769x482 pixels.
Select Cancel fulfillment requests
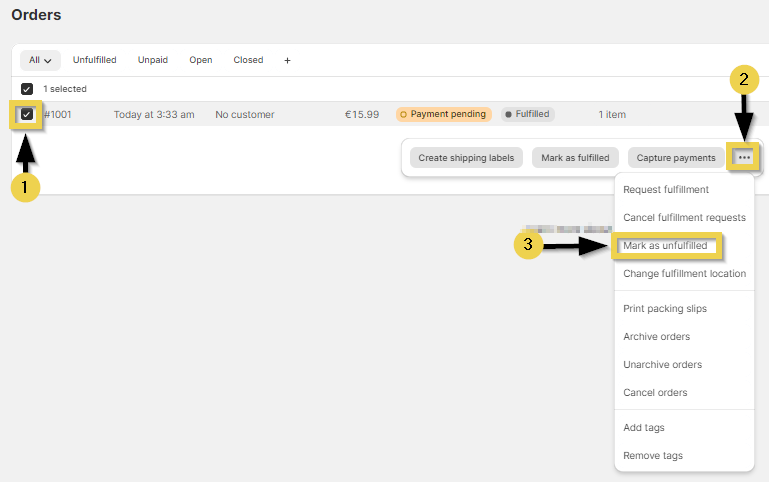(684, 218)
